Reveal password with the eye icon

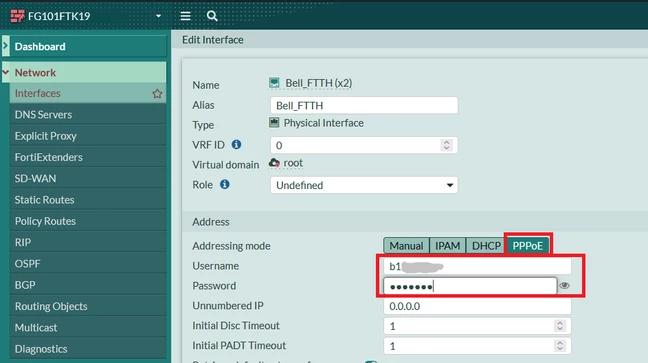click(565, 286)
